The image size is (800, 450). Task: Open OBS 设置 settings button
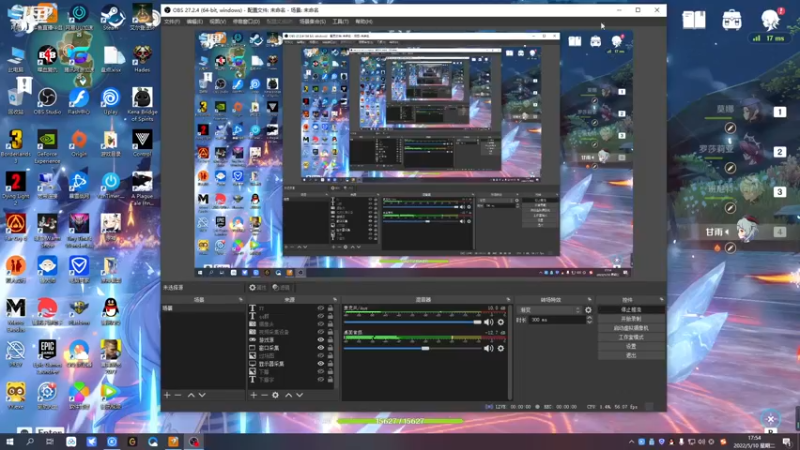631,346
